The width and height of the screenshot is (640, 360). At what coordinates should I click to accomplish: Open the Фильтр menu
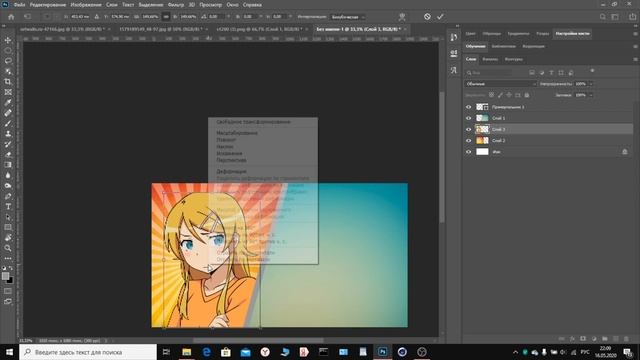point(176,5)
